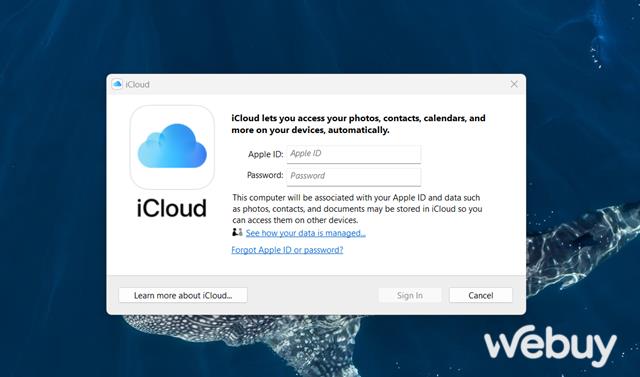
Task: Focus the Apple ID input field
Action: point(353,154)
